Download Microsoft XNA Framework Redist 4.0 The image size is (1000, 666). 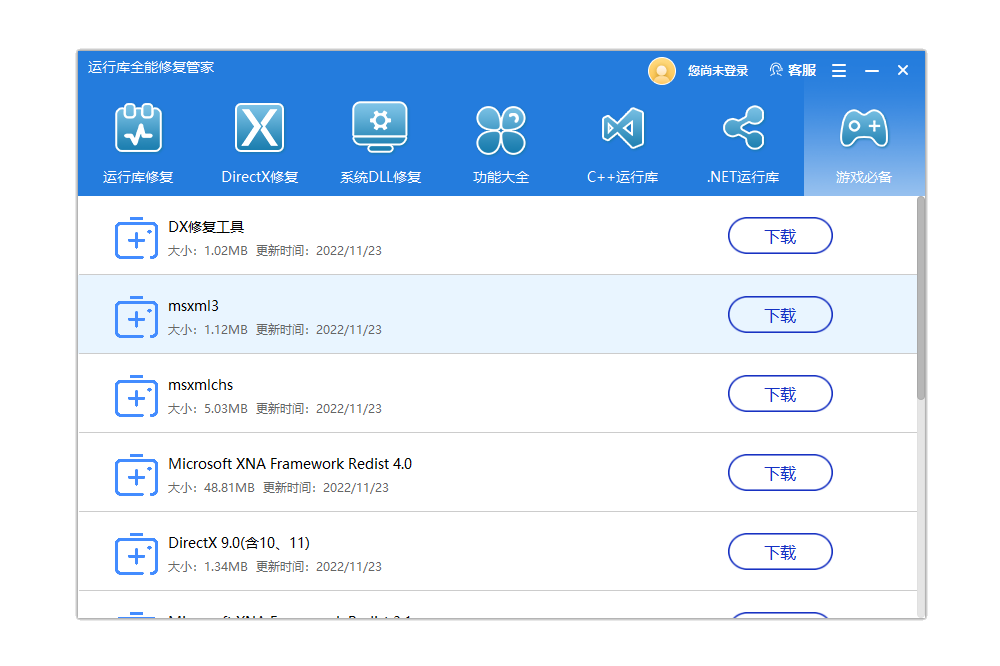(x=780, y=472)
